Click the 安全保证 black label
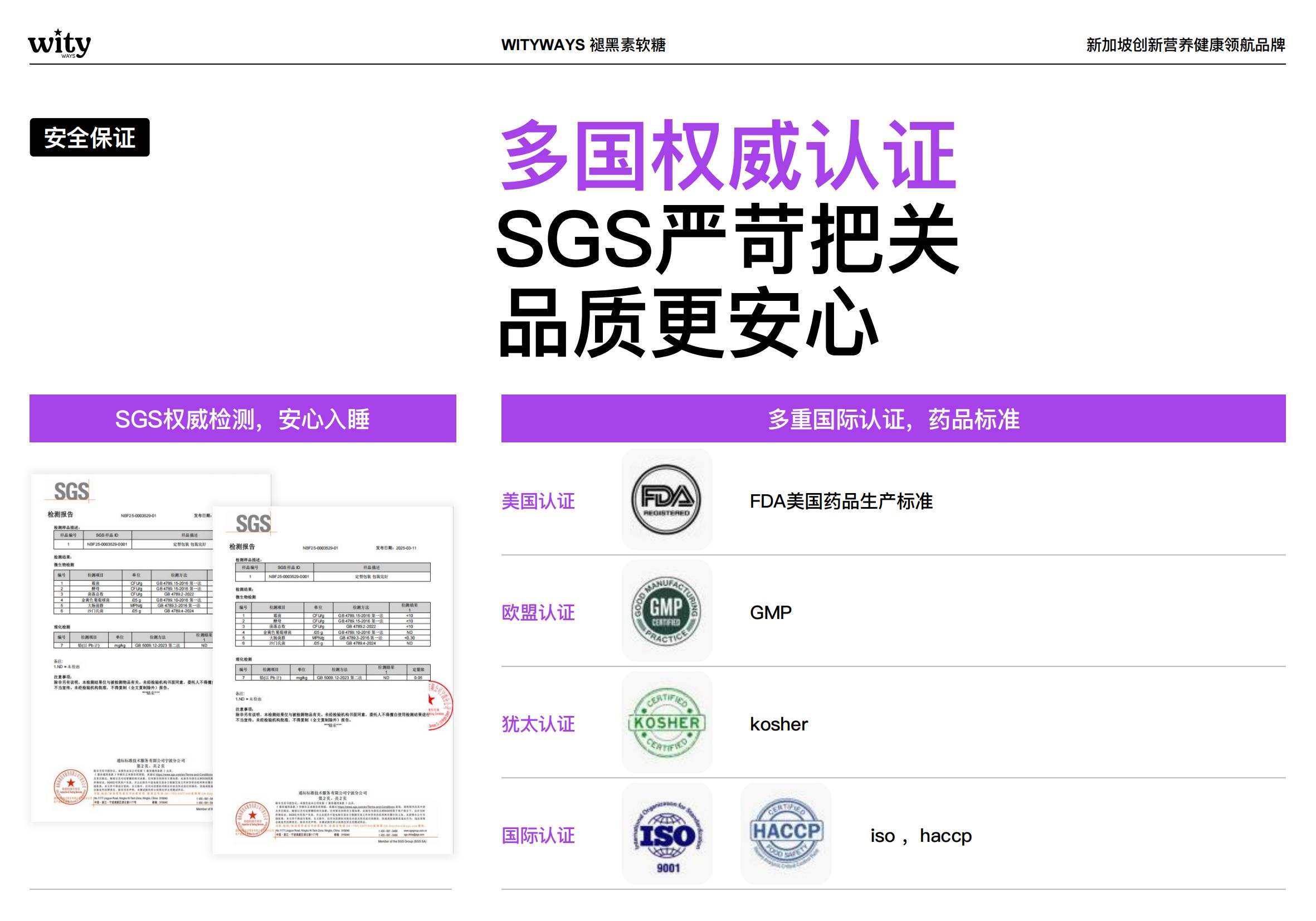 pyautogui.click(x=89, y=138)
